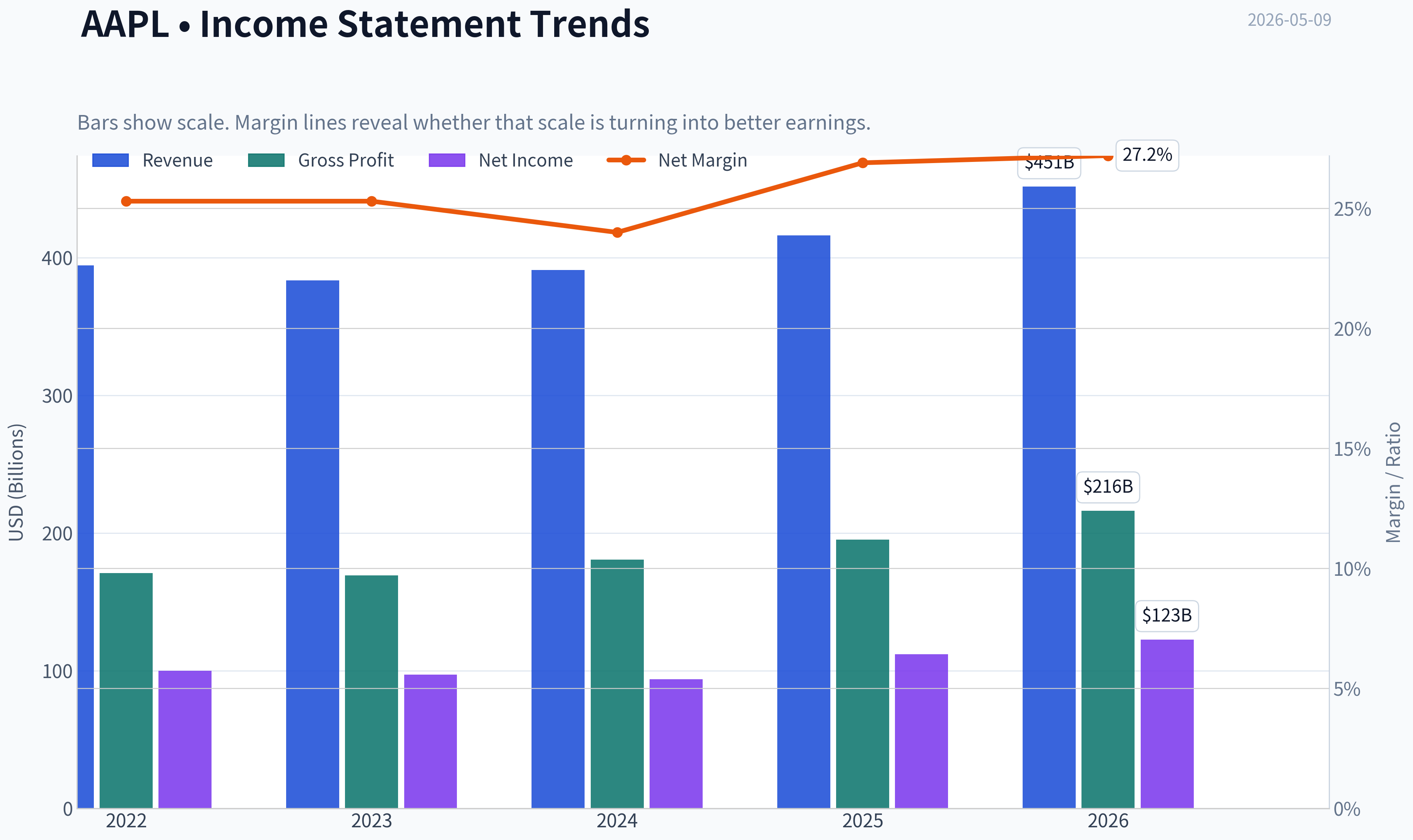The height and width of the screenshot is (840, 1413).
Task: Click the 400 tick on USD axis
Action: tap(57, 259)
